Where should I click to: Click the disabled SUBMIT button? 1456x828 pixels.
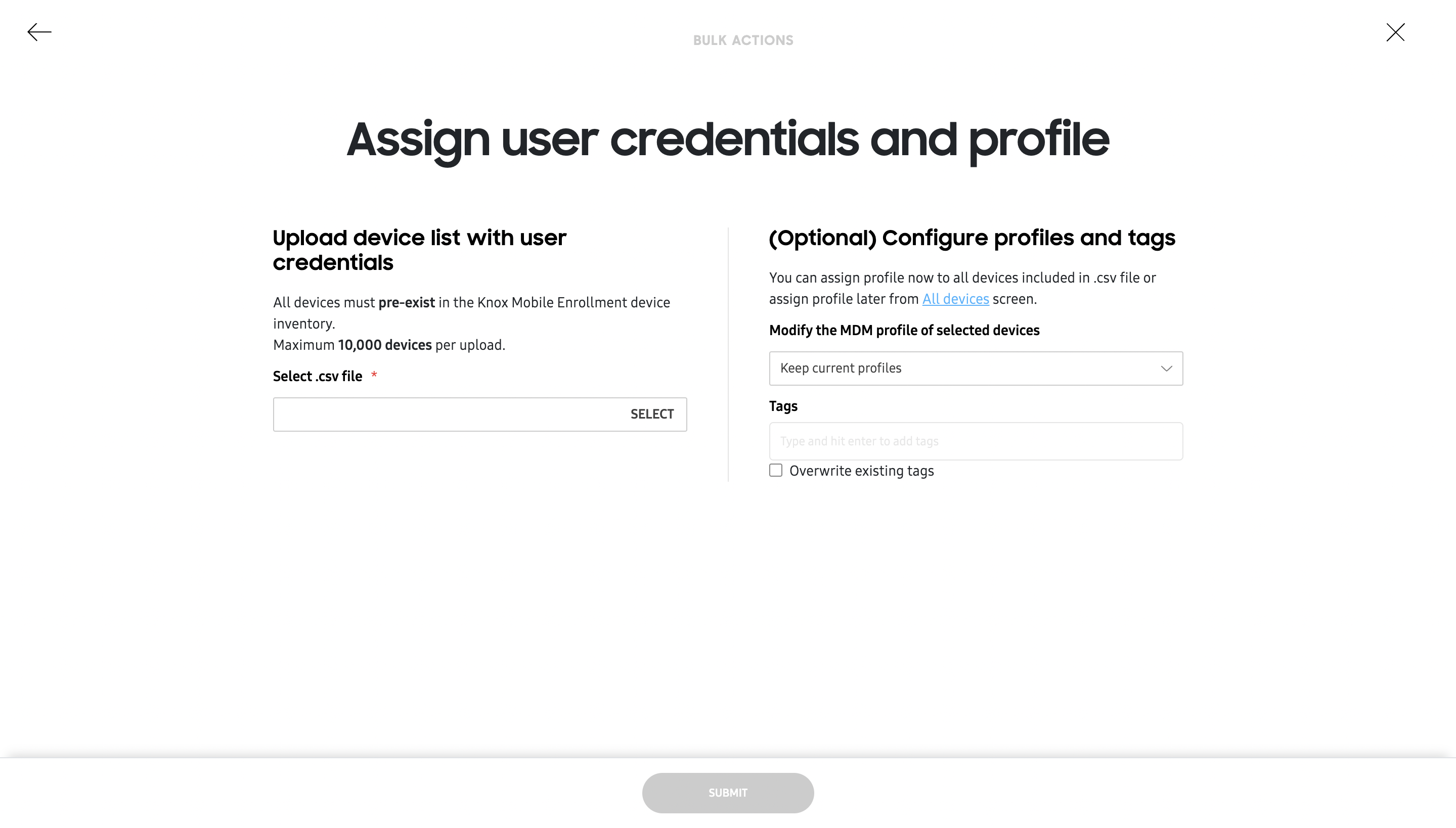[728, 793]
